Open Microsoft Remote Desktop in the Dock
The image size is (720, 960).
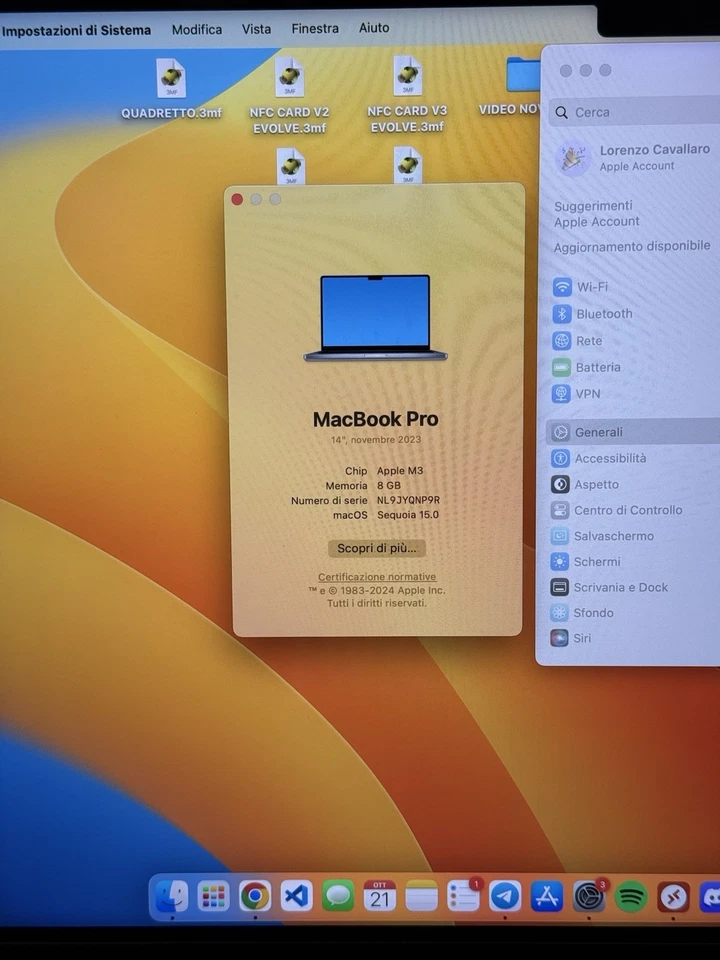pos(673,898)
